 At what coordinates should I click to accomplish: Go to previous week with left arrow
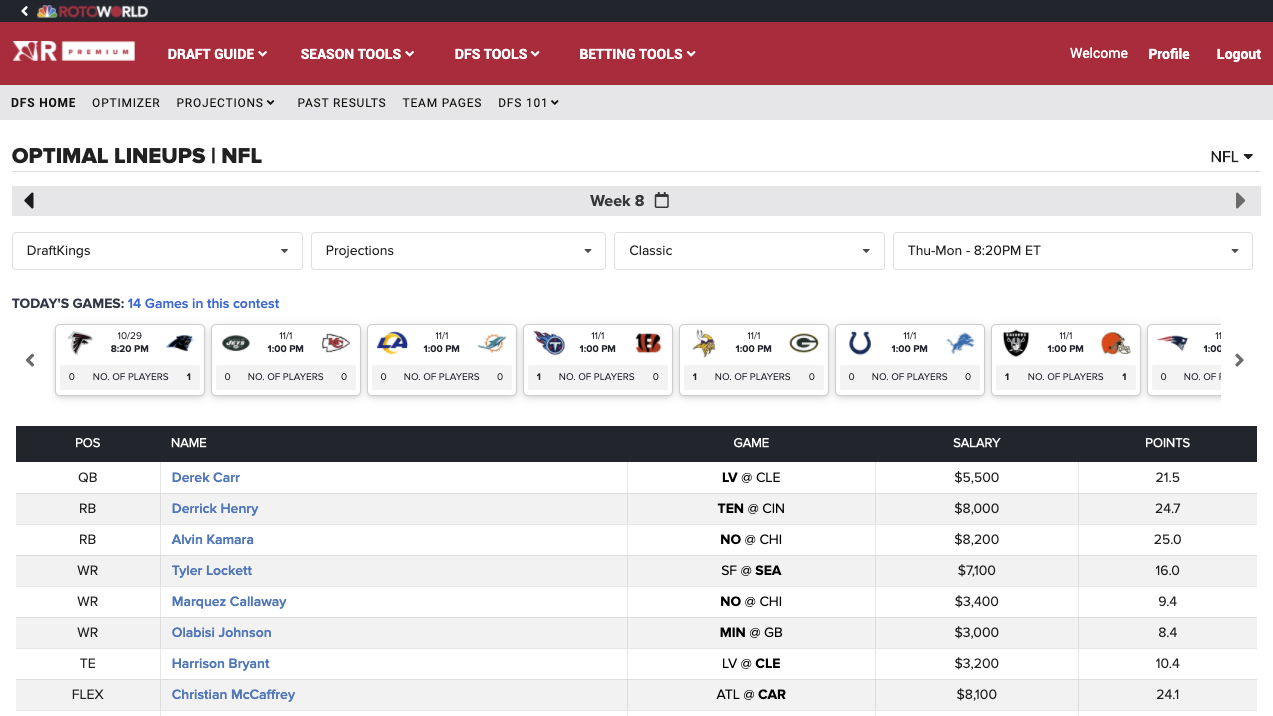click(x=29, y=201)
